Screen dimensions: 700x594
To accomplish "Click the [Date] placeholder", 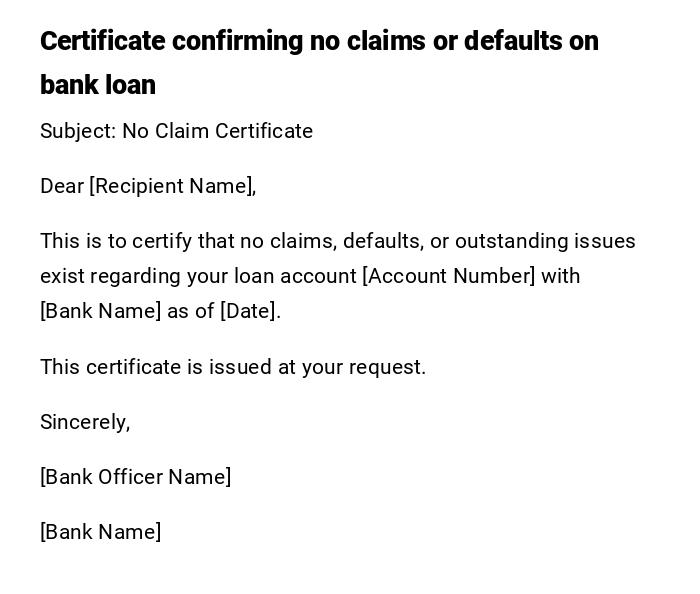I will tap(249, 311).
